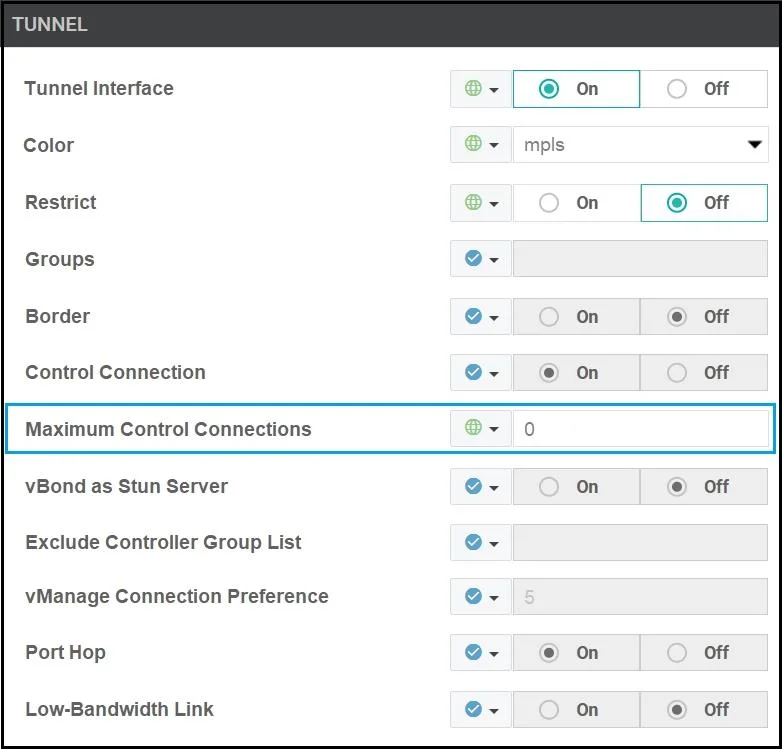Click the blue check icon for Border
Image resolution: width=782 pixels, height=749 pixels.
[473, 316]
